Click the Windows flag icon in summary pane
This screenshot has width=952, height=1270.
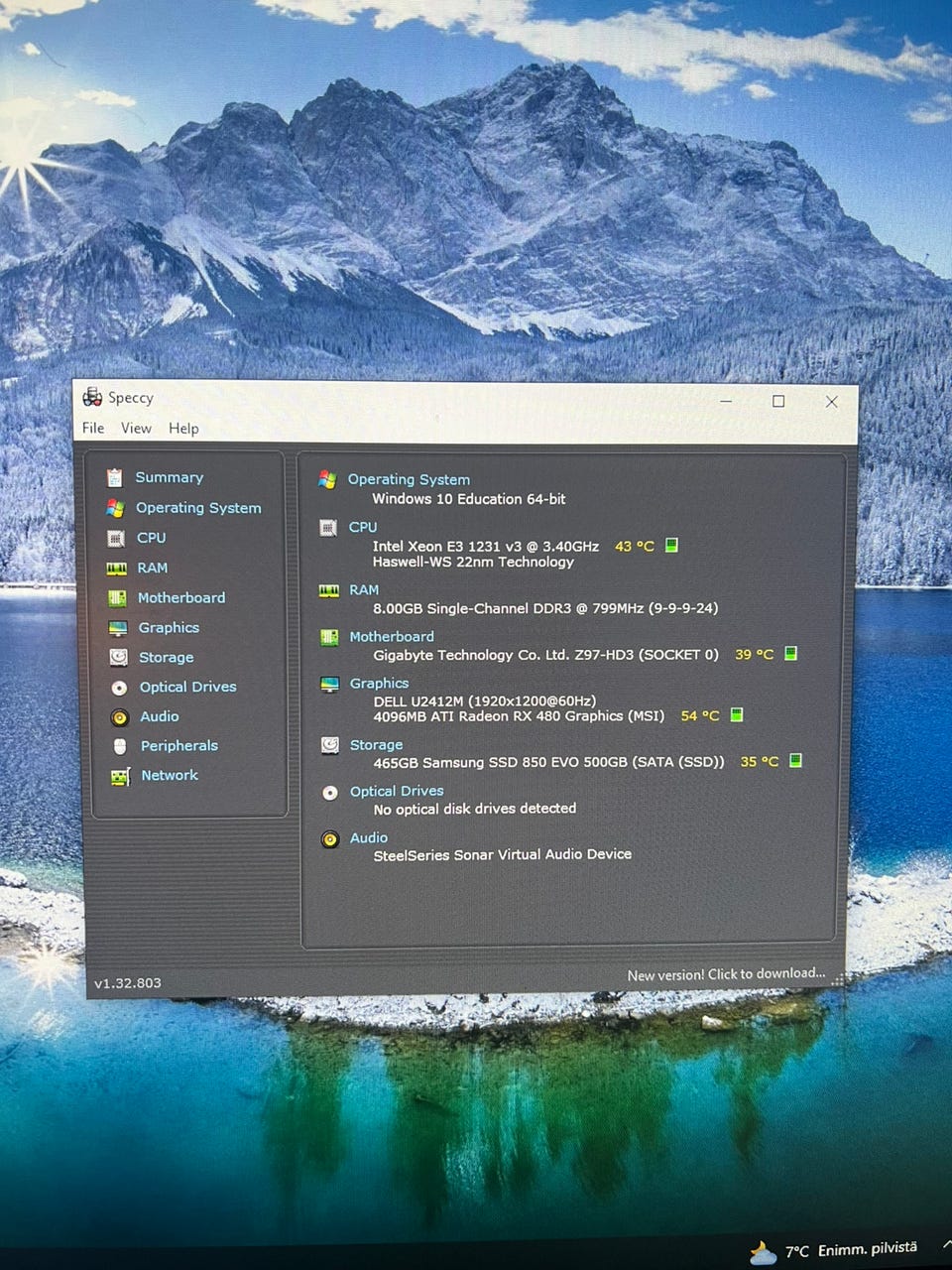click(327, 479)
